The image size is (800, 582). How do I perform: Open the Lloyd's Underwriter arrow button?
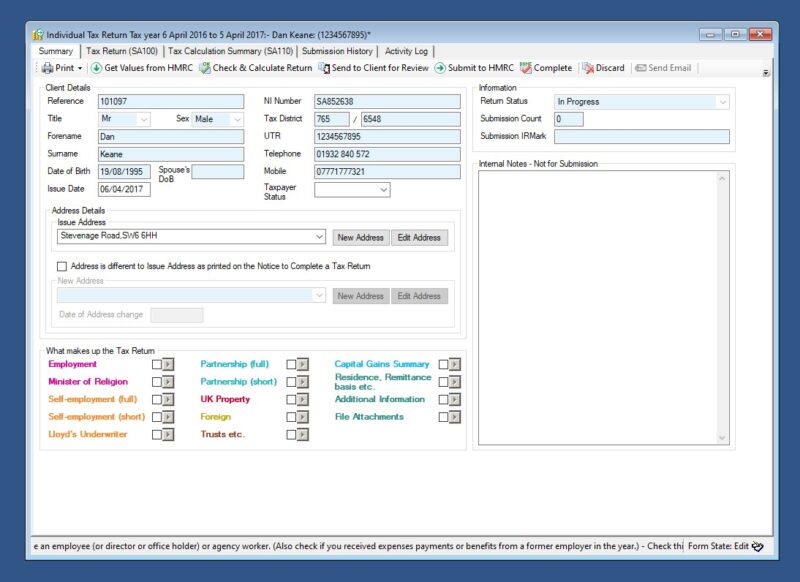point(168,435)
